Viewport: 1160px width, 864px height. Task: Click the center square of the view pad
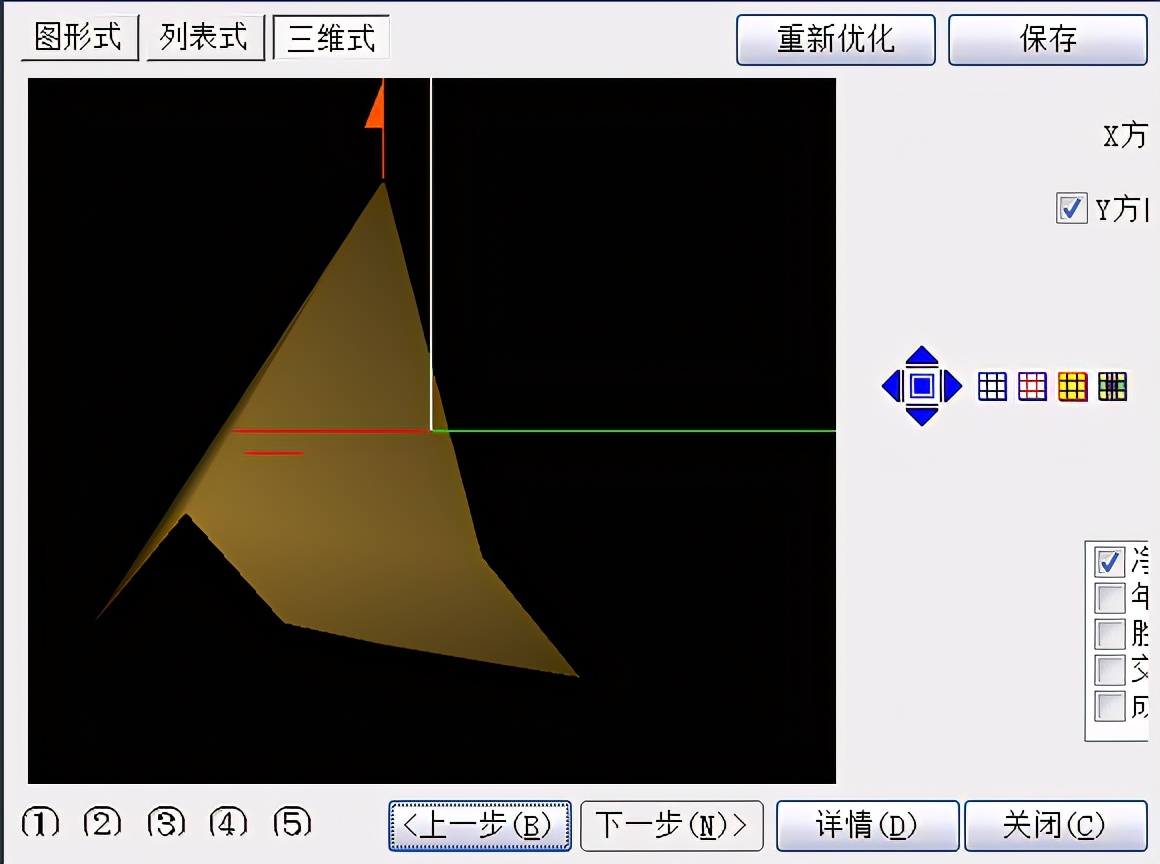pos(922,386)
